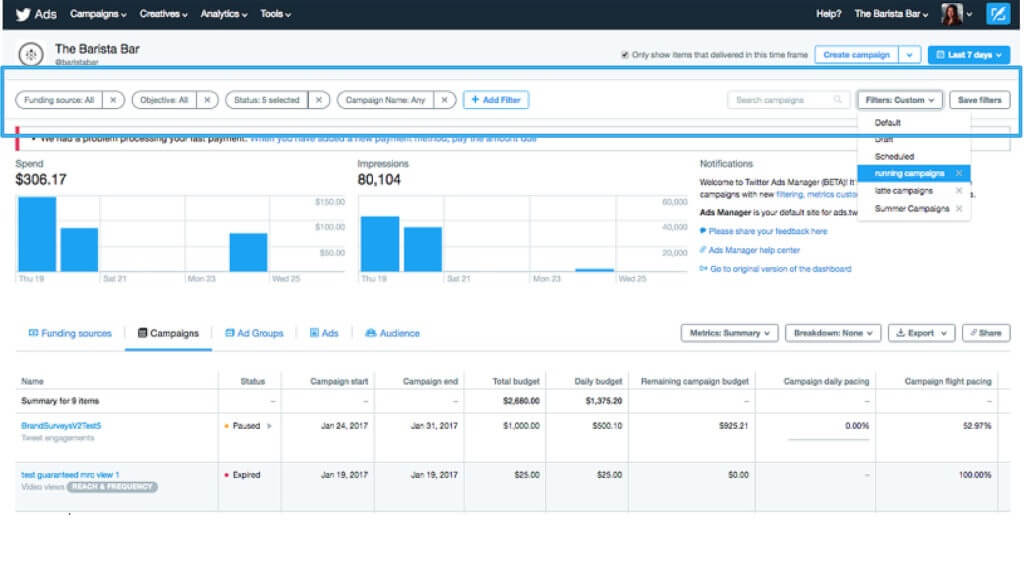Open Ads Manager help center link
The image size is (1024, 576).
[754, 250]
